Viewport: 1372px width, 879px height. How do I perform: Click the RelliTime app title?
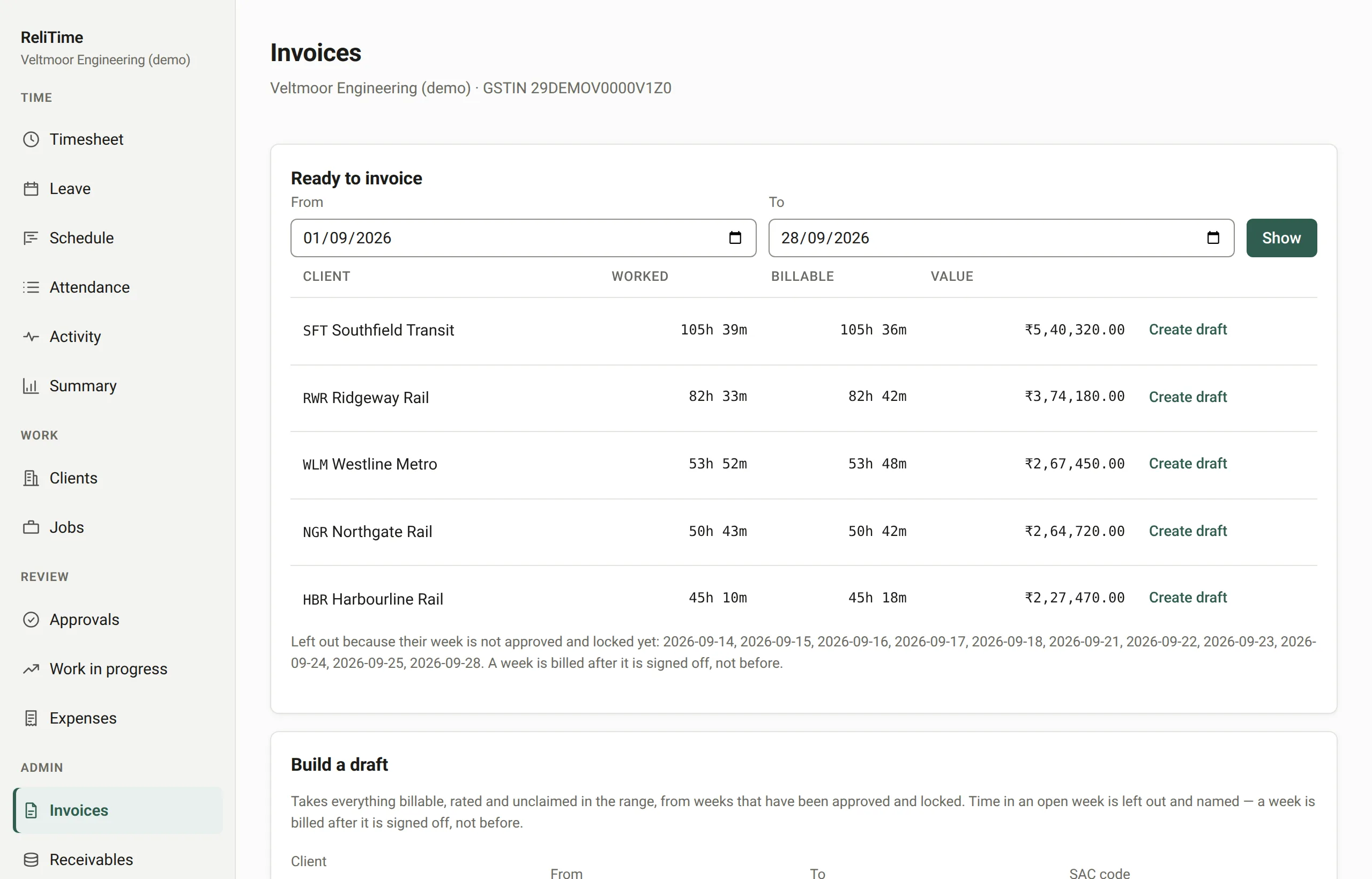pyautogui.click(x=52, y=38)
